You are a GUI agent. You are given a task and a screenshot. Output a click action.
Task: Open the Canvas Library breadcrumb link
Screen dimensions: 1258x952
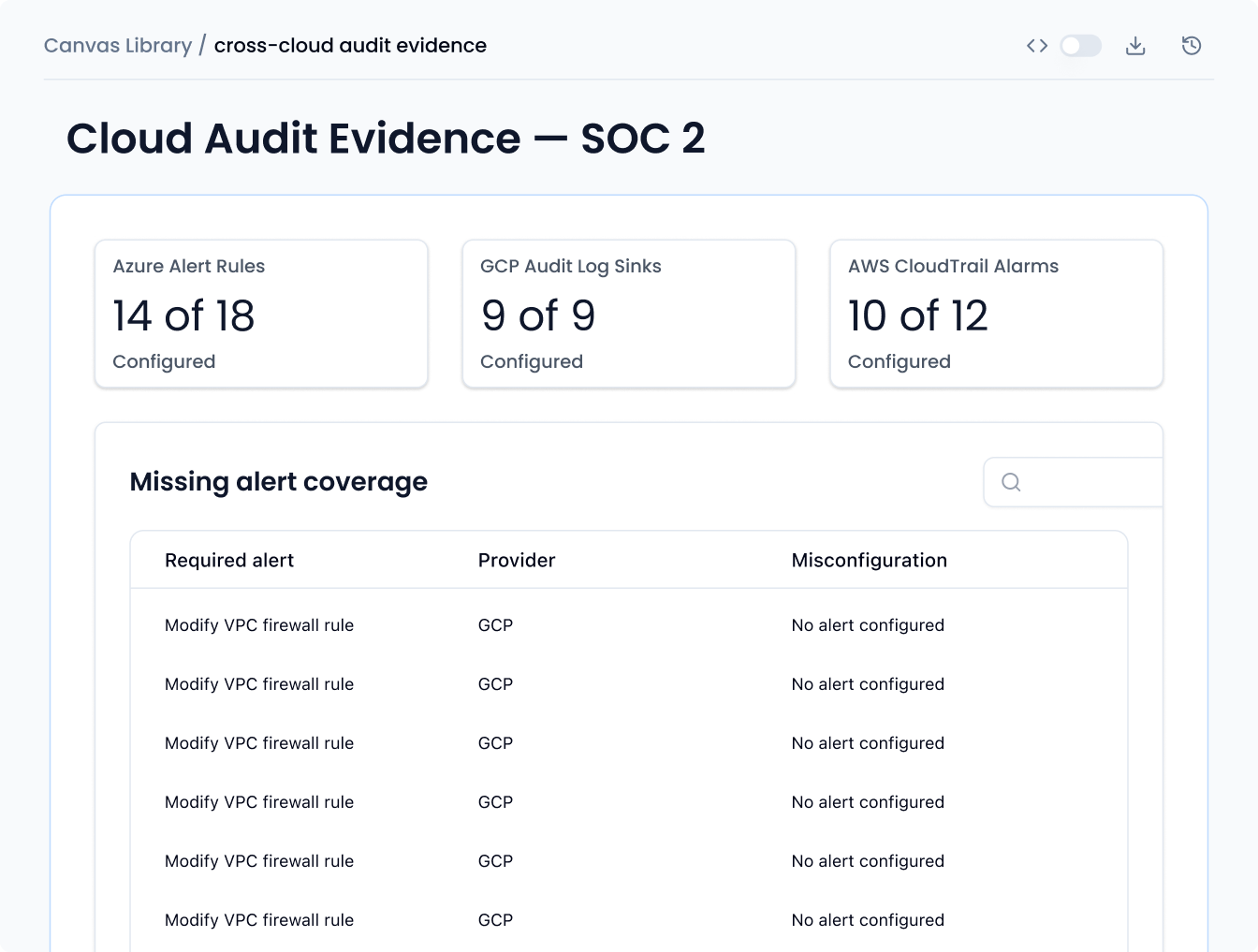pos(117,45)
